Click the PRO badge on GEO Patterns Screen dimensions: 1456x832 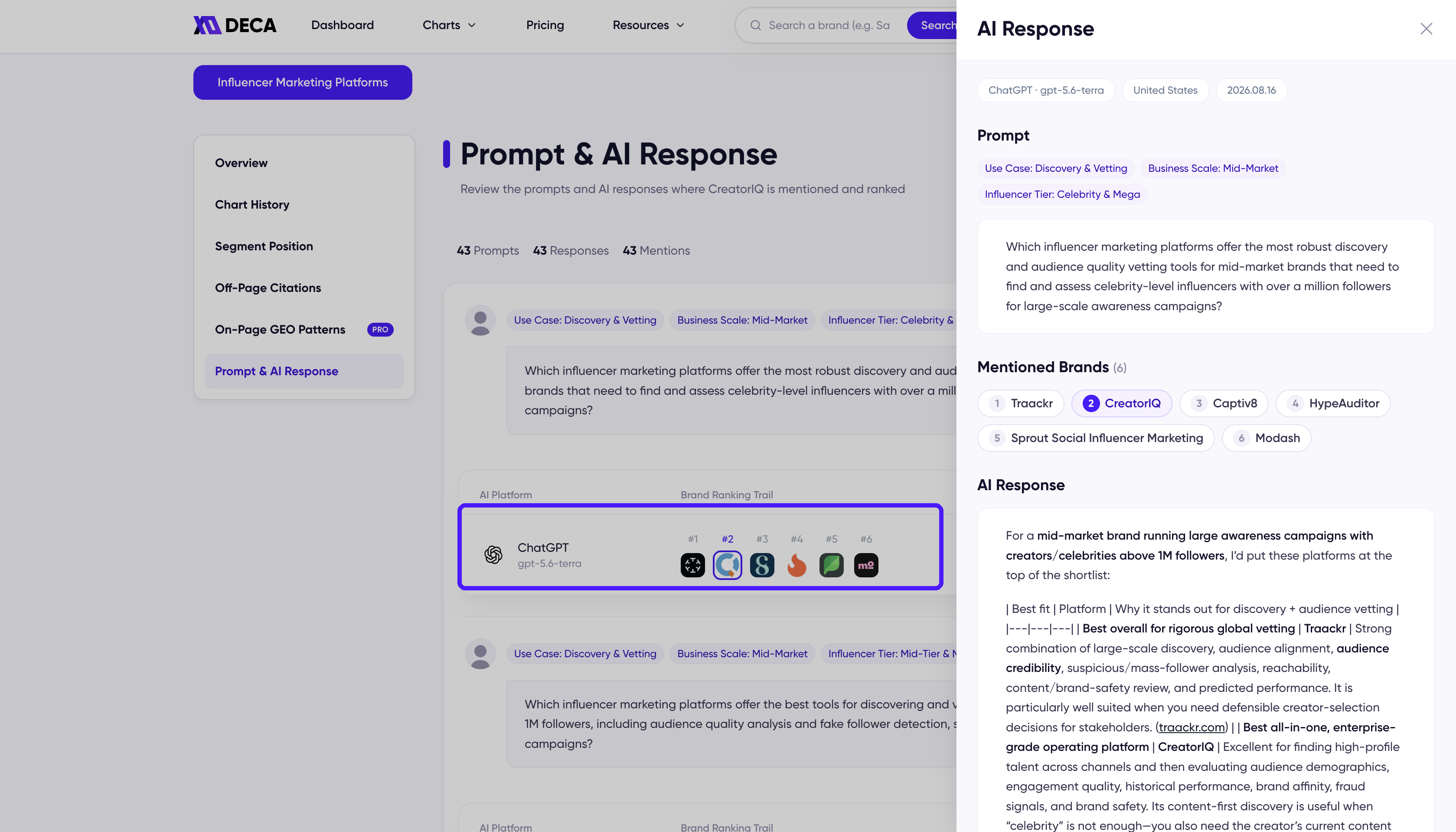tap(380, 330)
